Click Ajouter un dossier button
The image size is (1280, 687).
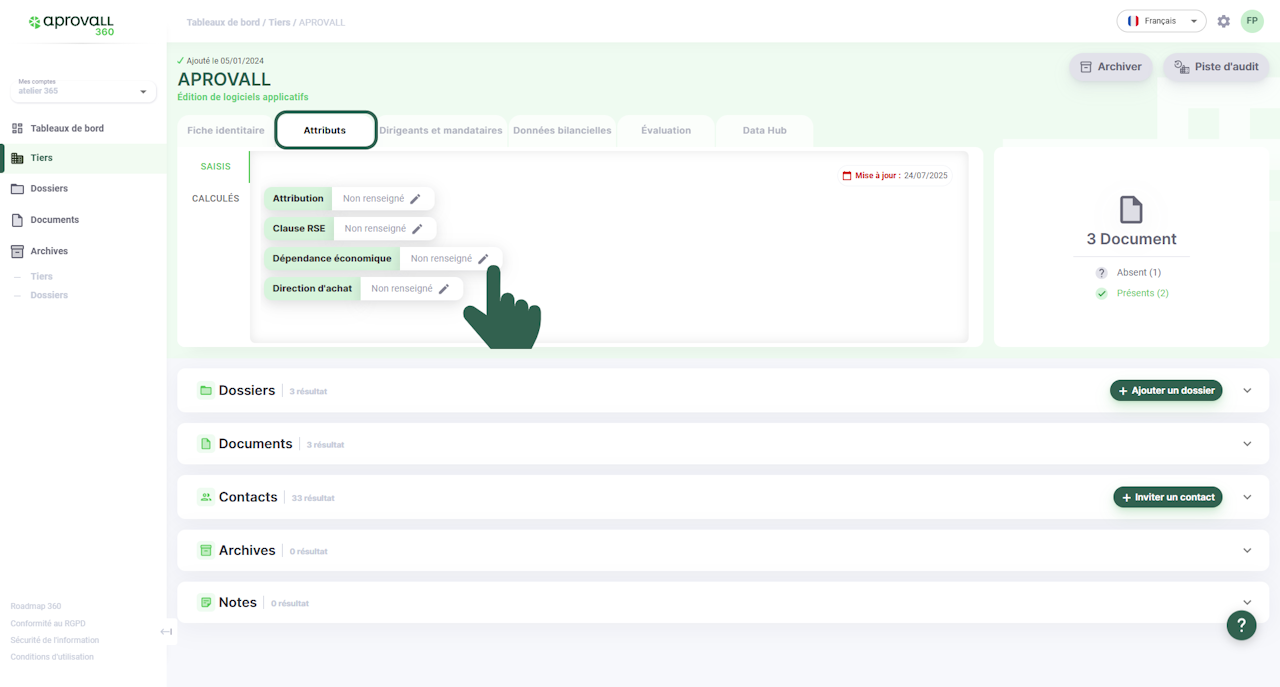[1166, 390]
